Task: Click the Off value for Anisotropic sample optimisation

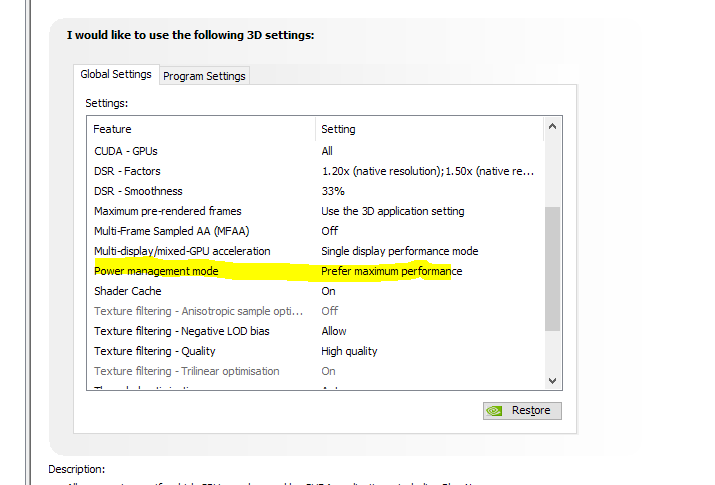Action: tap(330, 311)
